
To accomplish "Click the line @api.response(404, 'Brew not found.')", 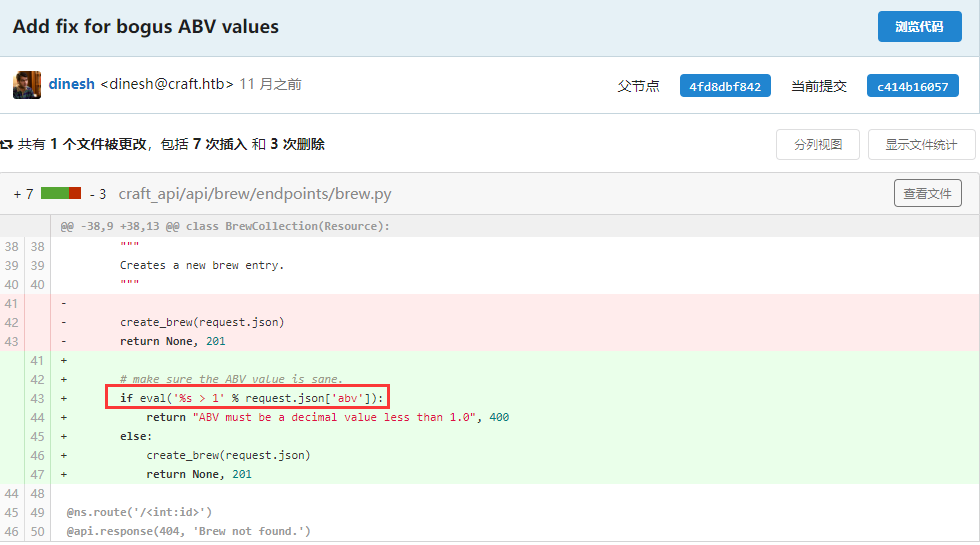I will (188, 531).
